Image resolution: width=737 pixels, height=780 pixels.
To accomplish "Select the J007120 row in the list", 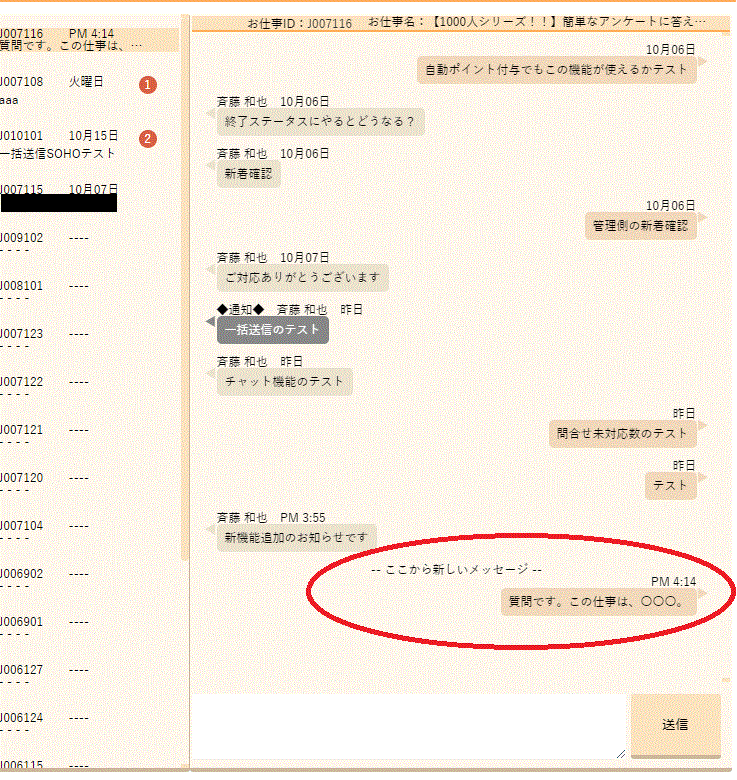I will [x=90, y=484].
